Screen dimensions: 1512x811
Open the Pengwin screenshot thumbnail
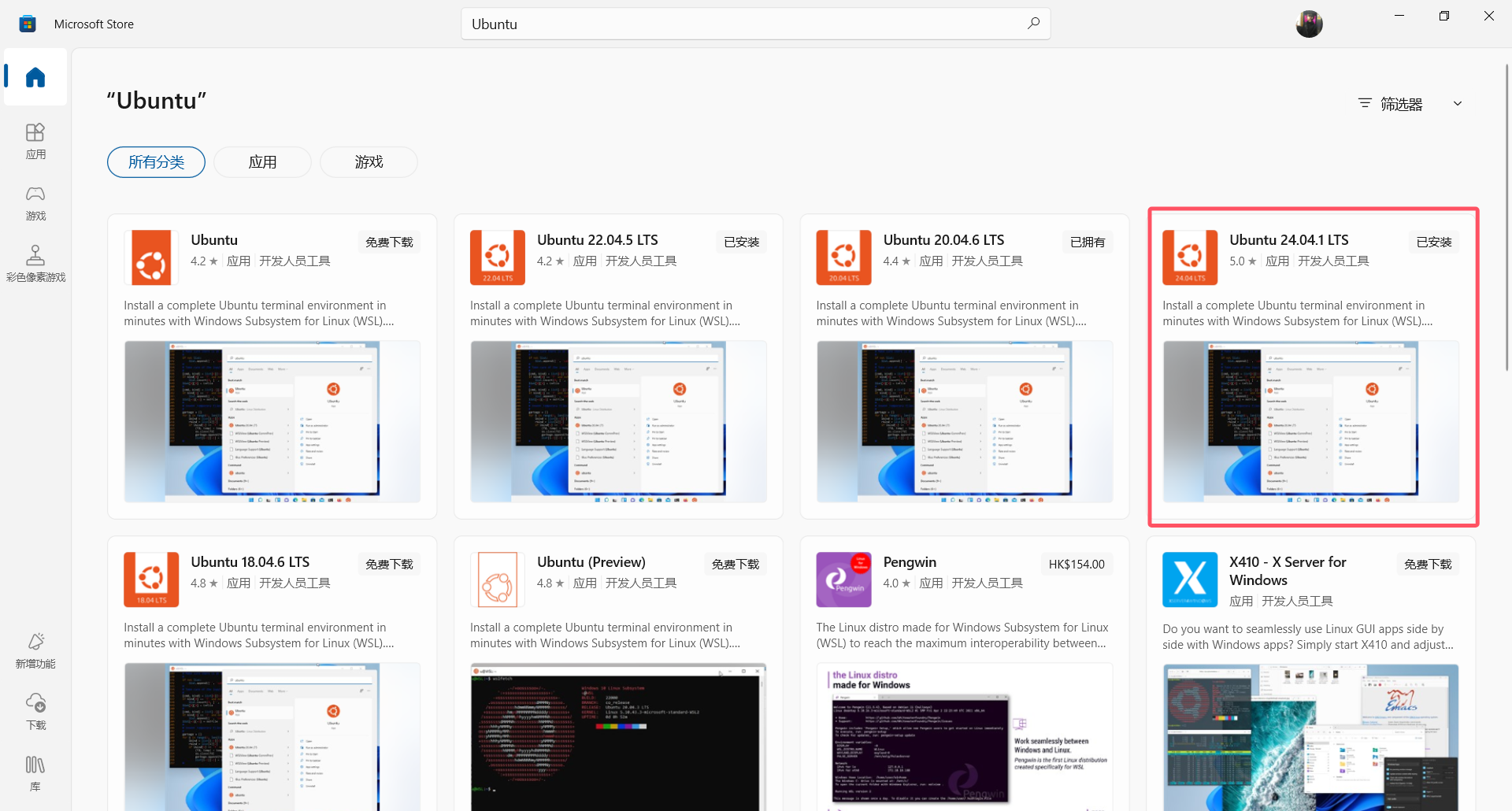[x=965, y=736]
